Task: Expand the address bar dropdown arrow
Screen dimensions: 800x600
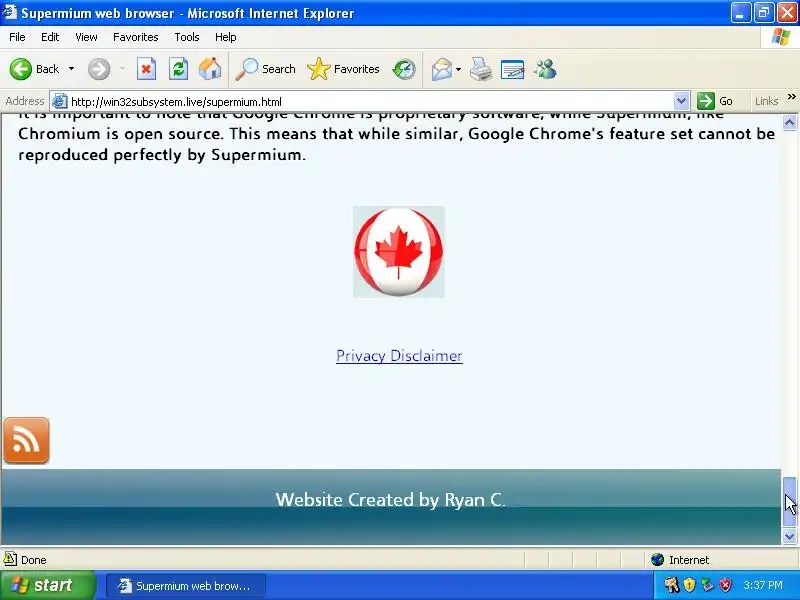Action: [681, 102]
